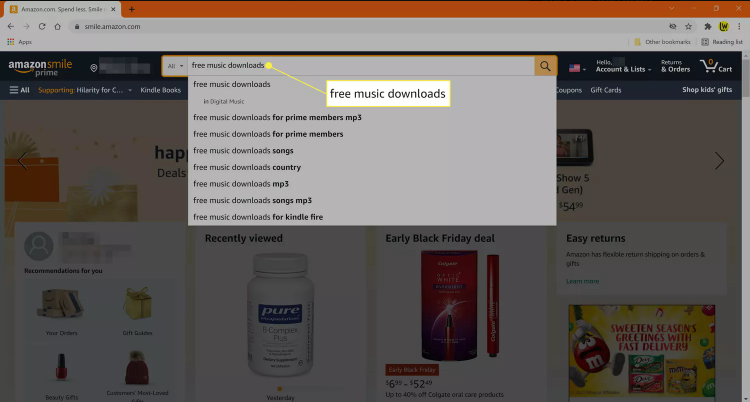Image resolution: width=750 pixels, height=402 pixels.
Task: Click the eye-slash icon in address bar
Action: (673, 27)
